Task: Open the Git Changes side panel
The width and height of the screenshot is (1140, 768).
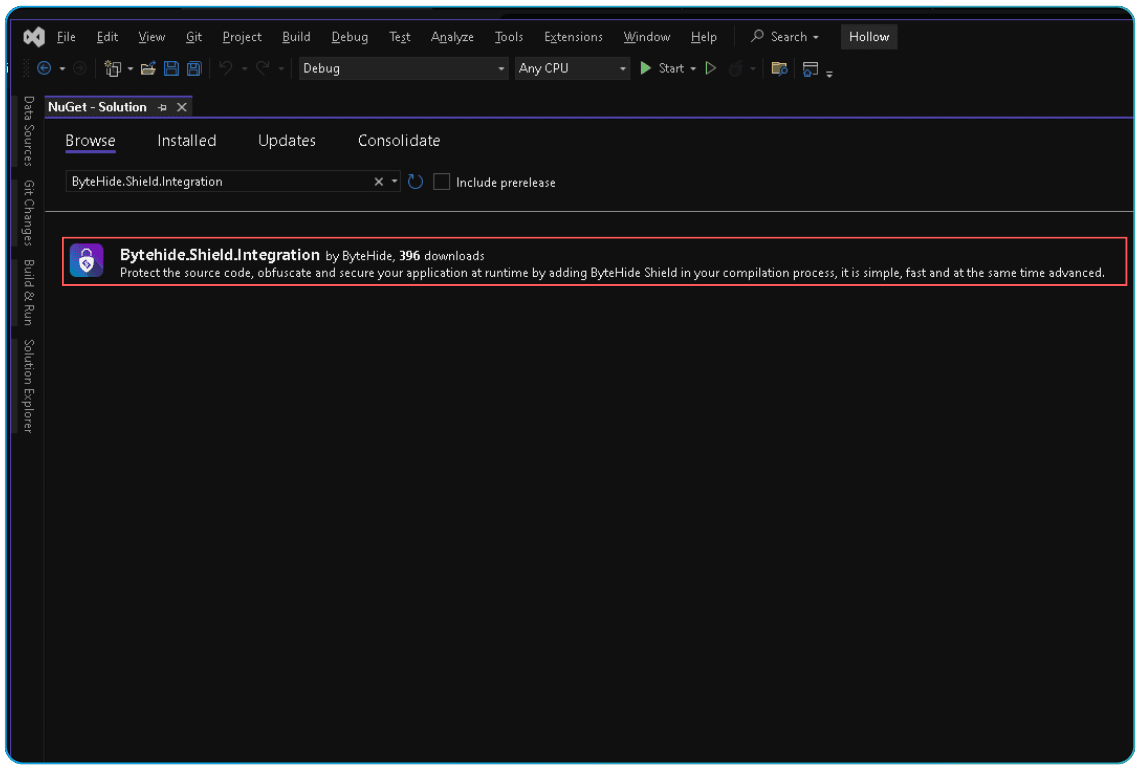Action: 29,212
